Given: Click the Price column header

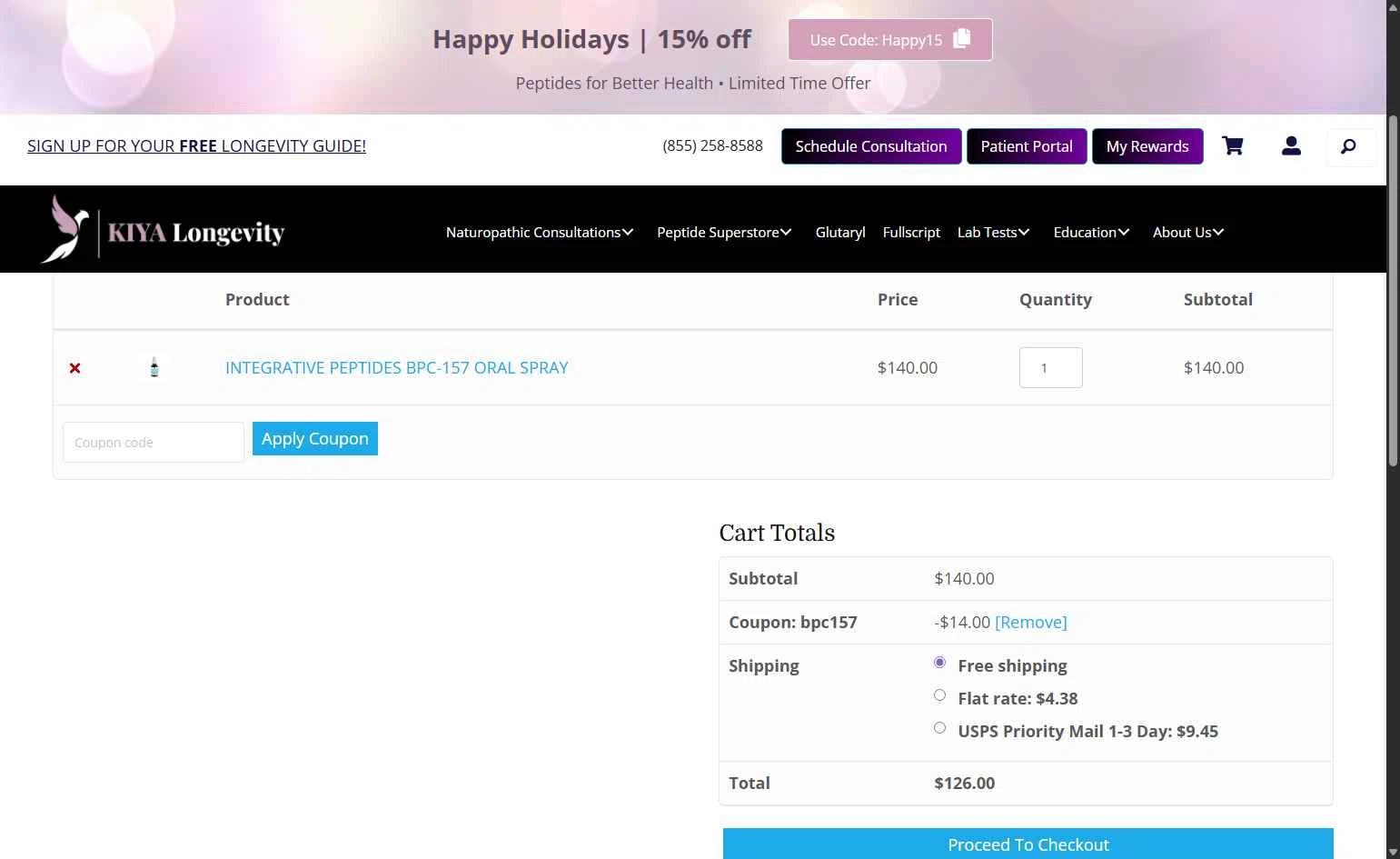Looking at the screenshot, I should (x=898, y=299).
